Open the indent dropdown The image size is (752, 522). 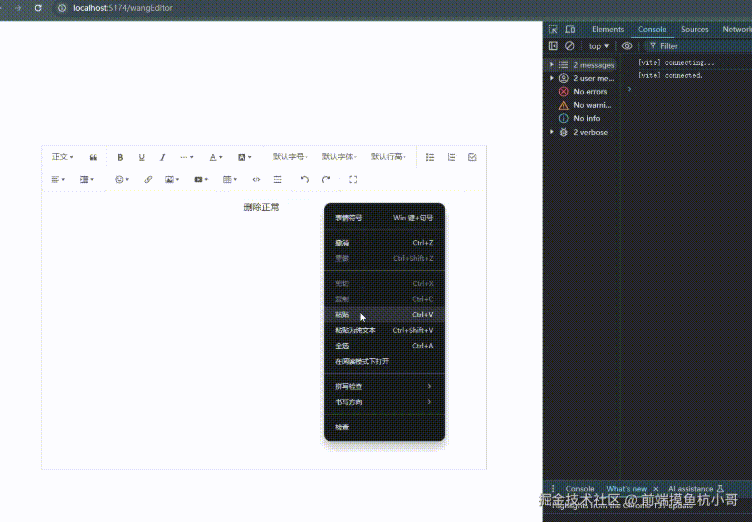[x=86, y=179]
